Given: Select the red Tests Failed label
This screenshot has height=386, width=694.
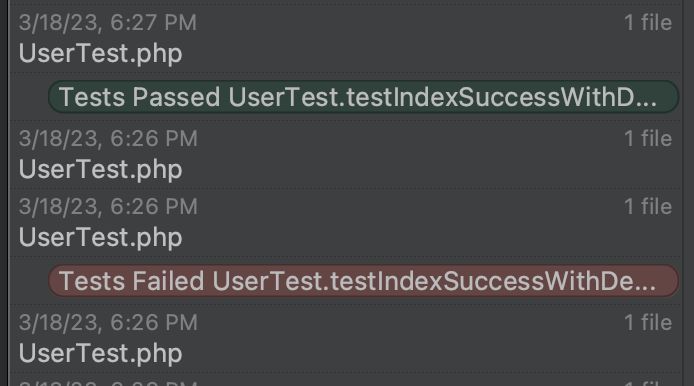Looking at the screenshot, I should click(363, 281).
